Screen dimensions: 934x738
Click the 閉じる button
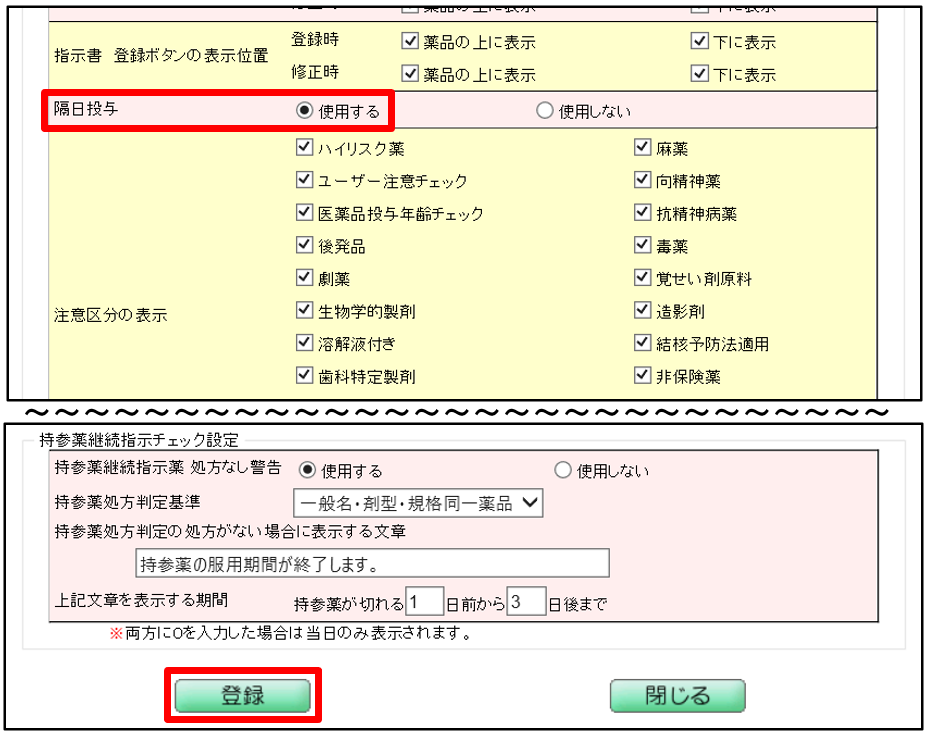tap(677, 696)
